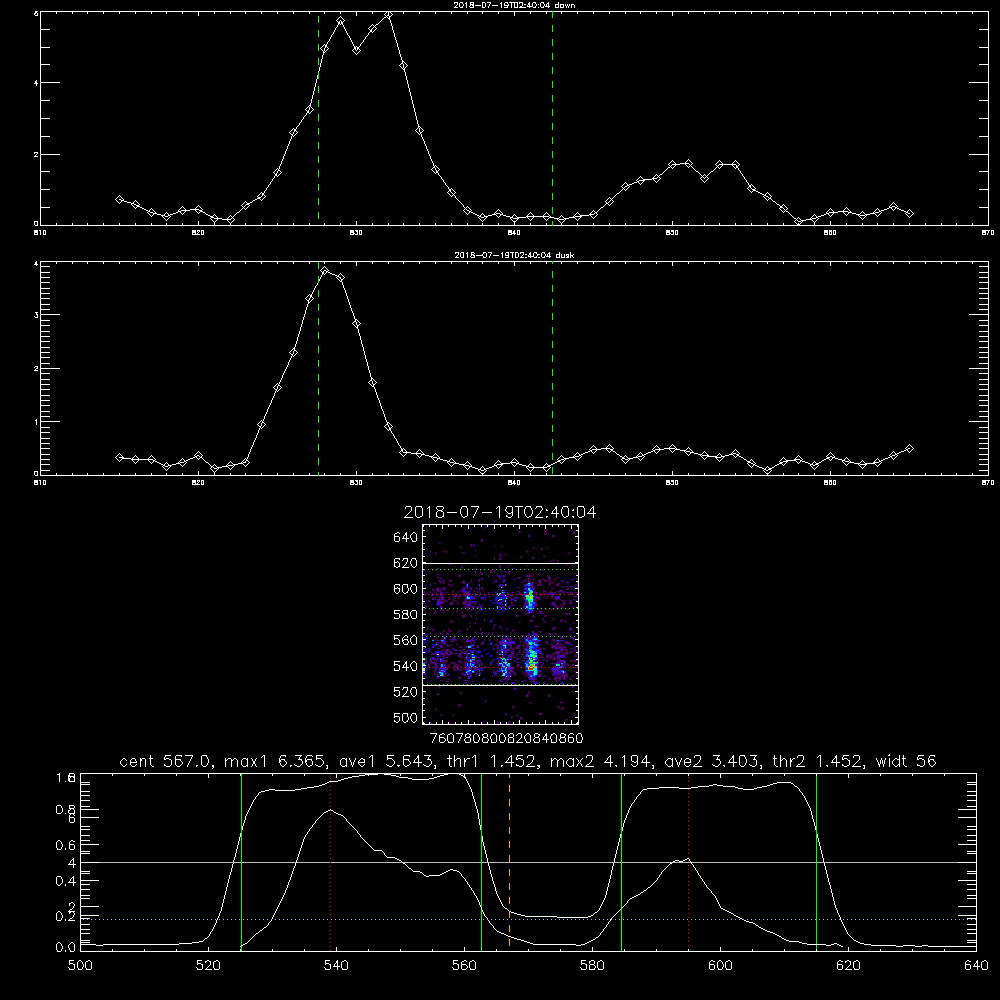Click the dotted horizontal threshold line in bottom plot
This screenshot has height=1000, width=1000.
pyautogui.click(x=528, y=920)
